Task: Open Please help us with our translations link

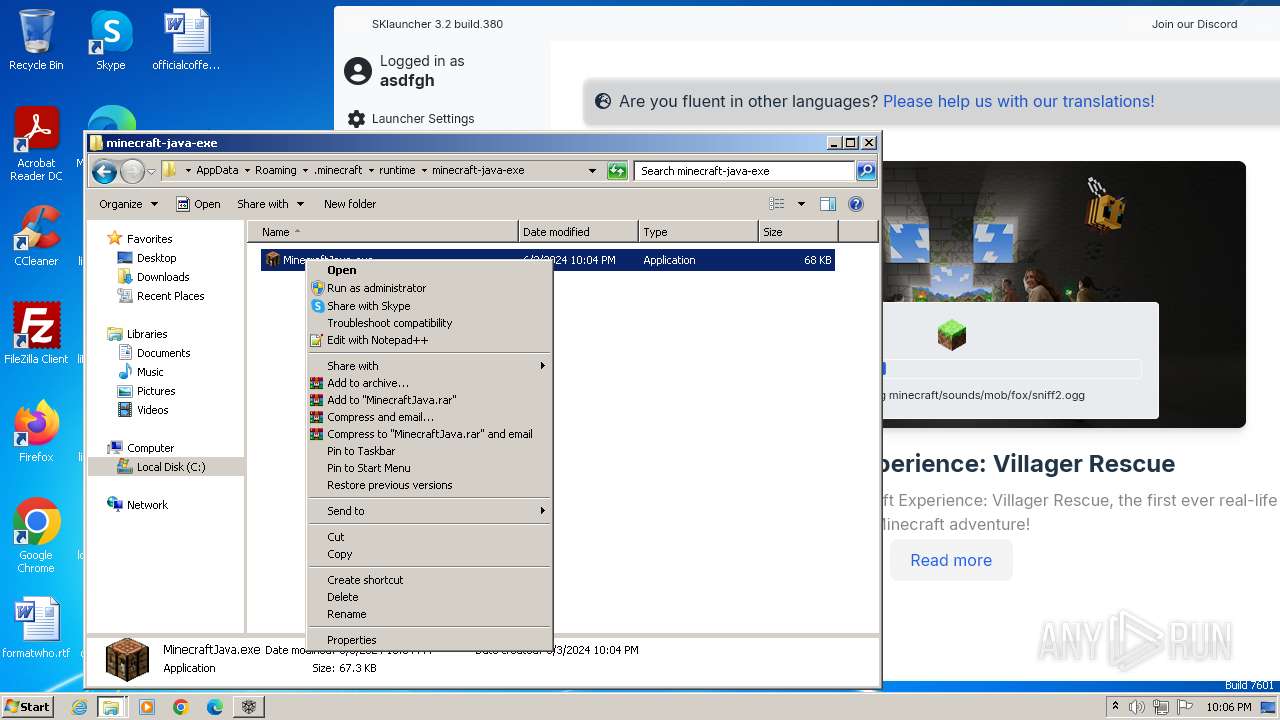Action: pos(1018,101)
